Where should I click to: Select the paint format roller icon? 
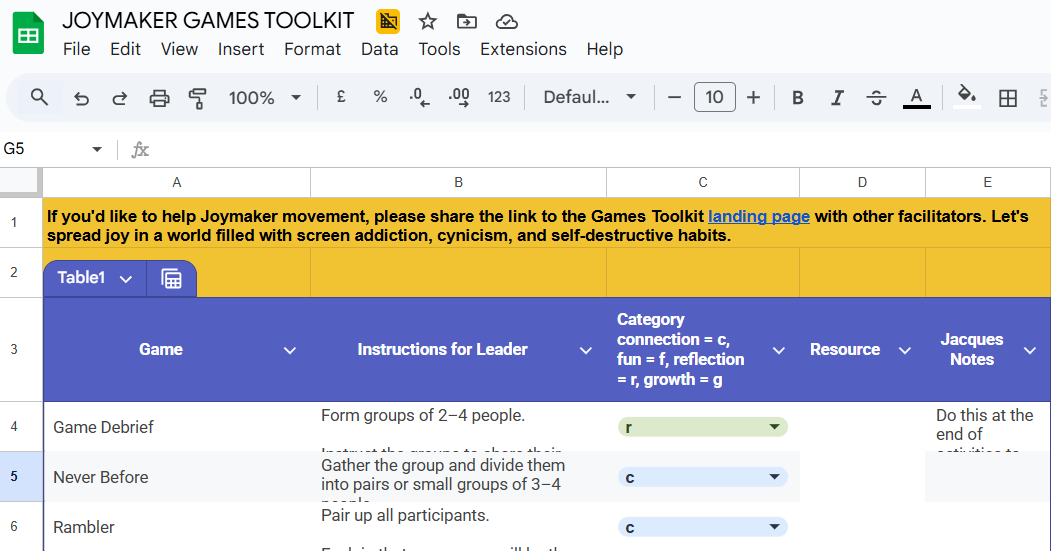[198, 98]
